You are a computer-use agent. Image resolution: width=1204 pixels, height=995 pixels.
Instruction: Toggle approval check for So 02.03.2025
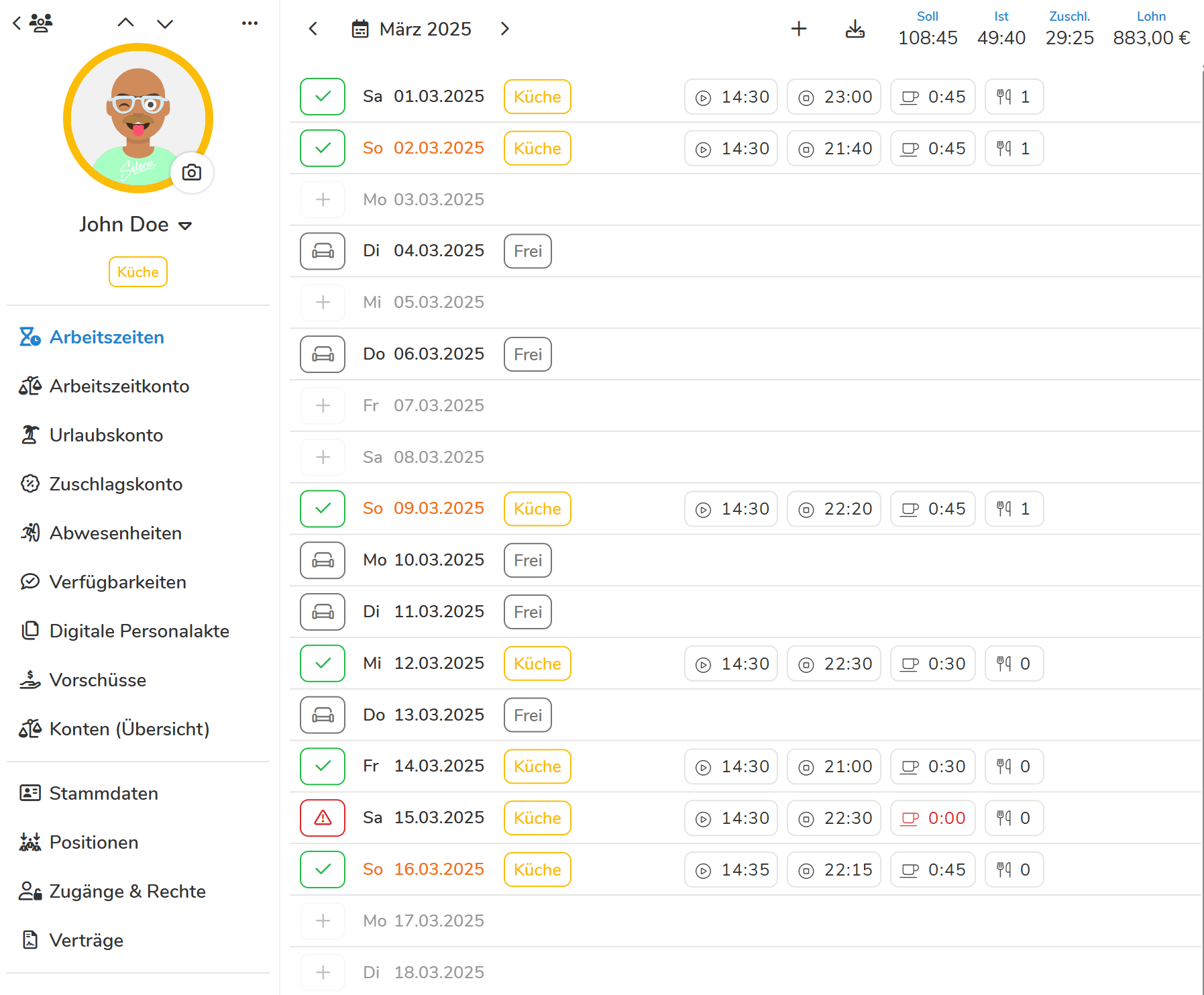[323, 148]
